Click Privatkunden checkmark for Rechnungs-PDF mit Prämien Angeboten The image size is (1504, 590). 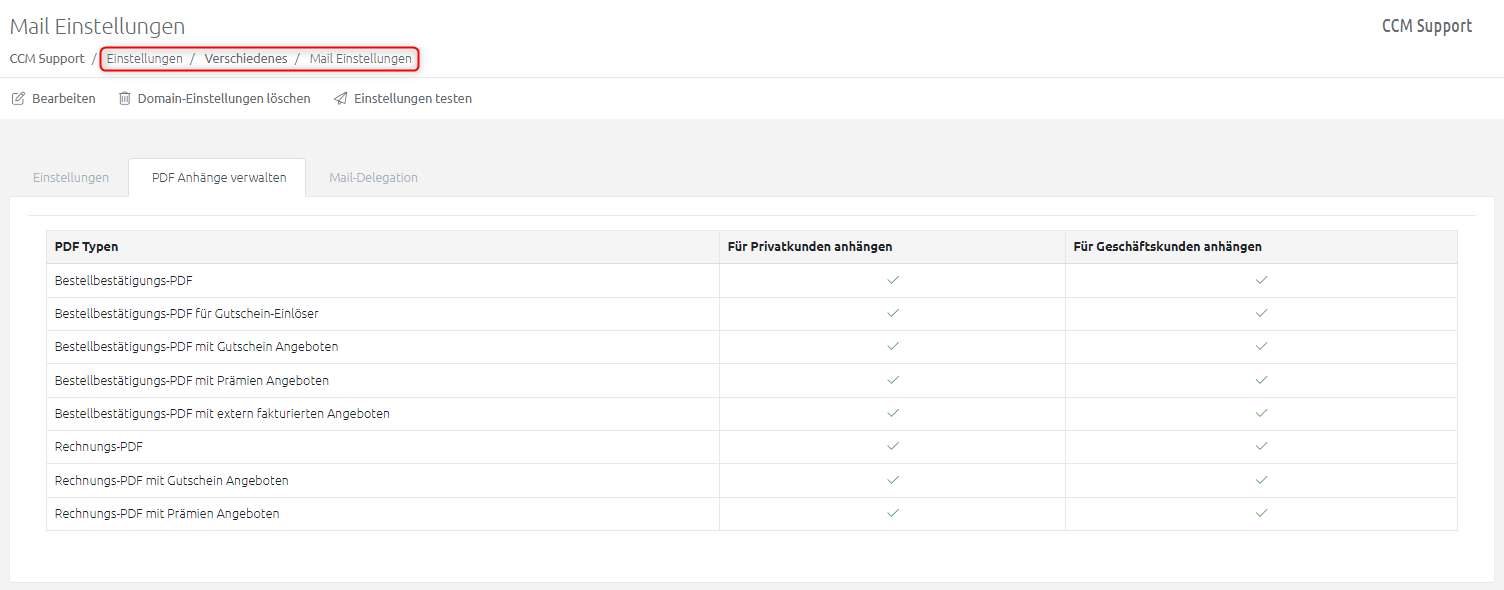(x=893, y=513)
